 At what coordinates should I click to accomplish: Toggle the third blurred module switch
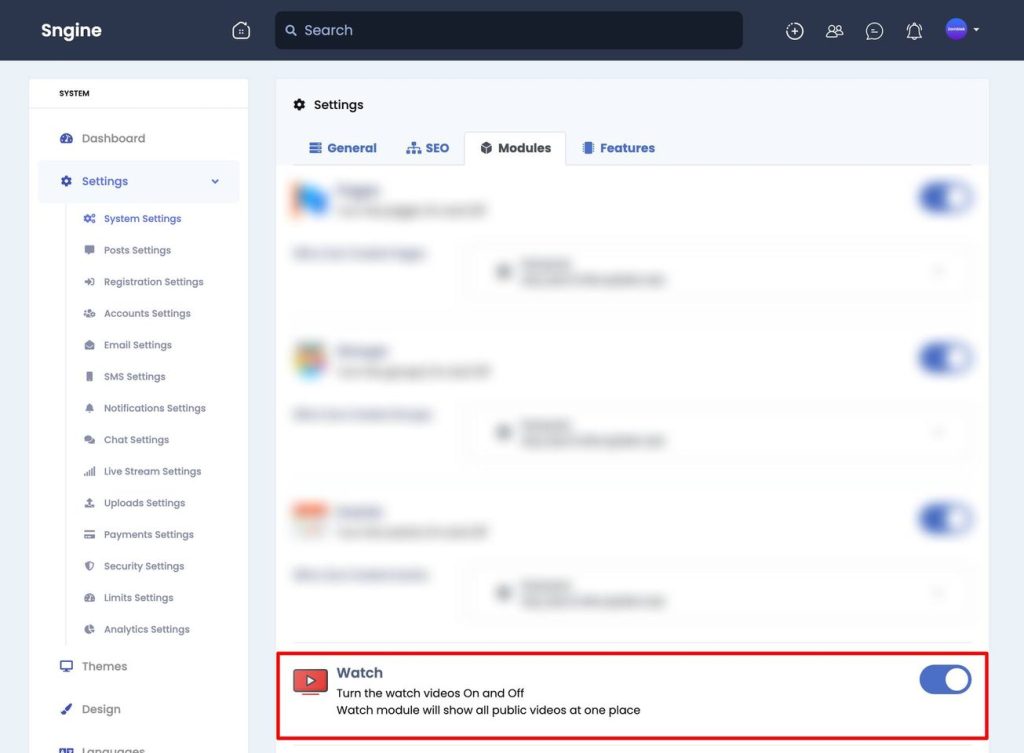945,519
